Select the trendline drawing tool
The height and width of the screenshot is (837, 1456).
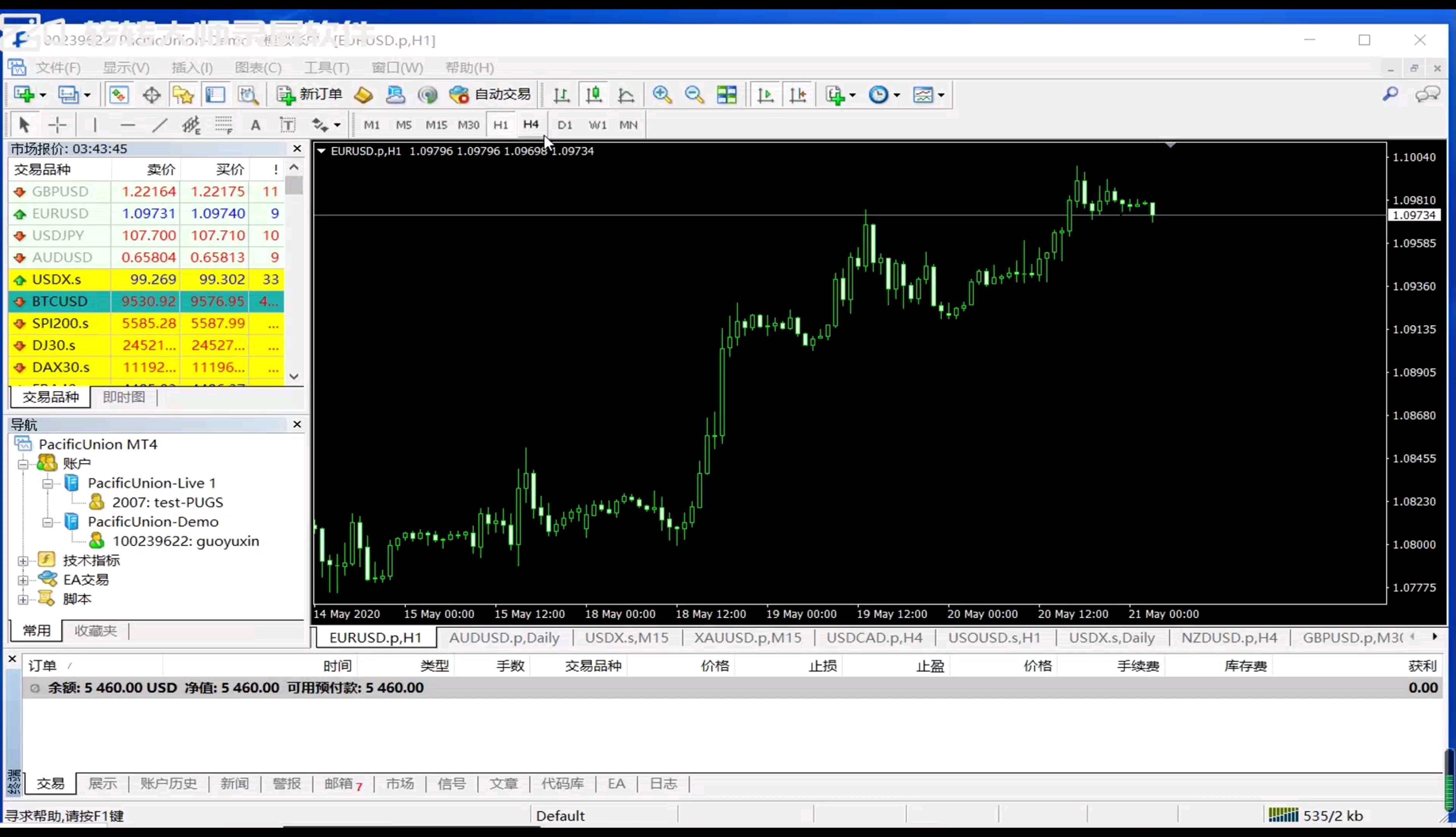pyautogui.click(x=159, y=125)
